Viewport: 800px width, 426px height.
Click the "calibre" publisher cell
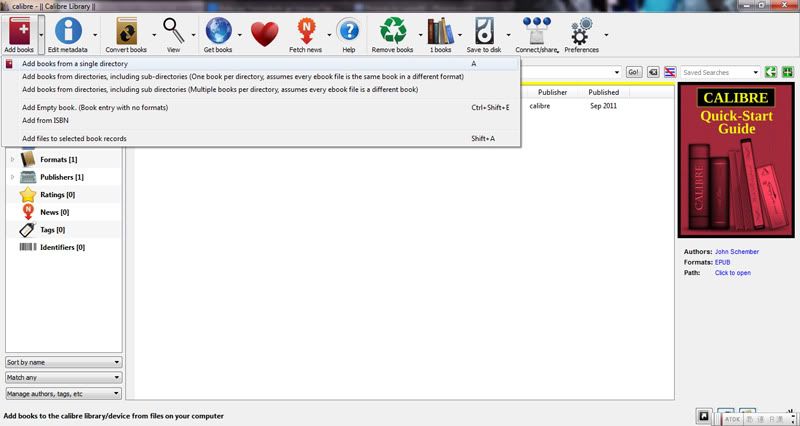[540, 106]
